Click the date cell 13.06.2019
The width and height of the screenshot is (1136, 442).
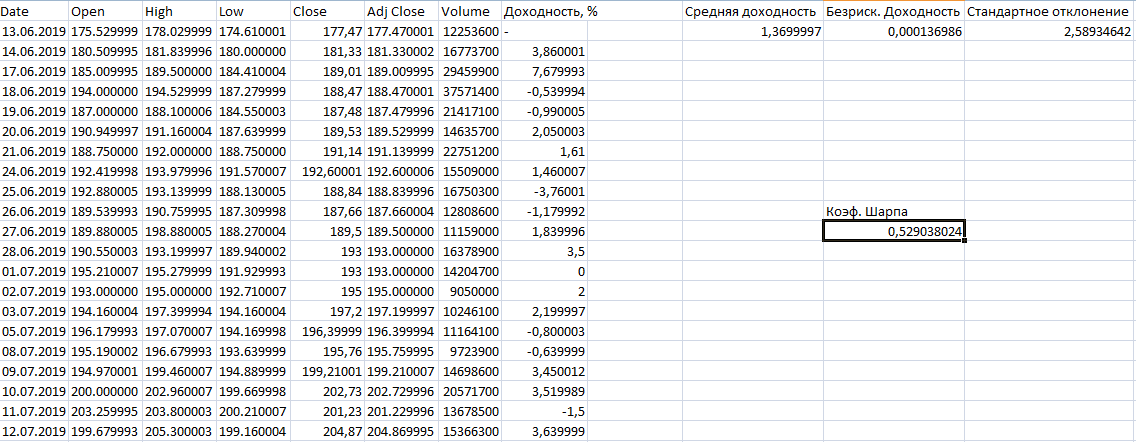[x=34, y=32]
